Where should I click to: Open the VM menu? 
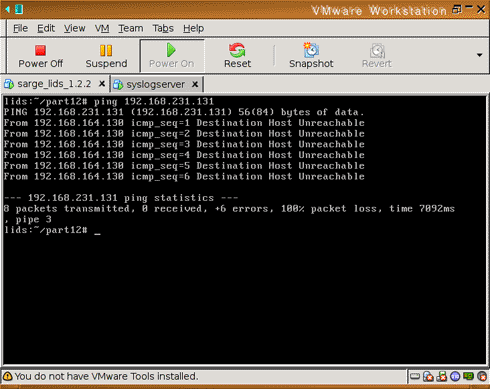tap(102, 28)
